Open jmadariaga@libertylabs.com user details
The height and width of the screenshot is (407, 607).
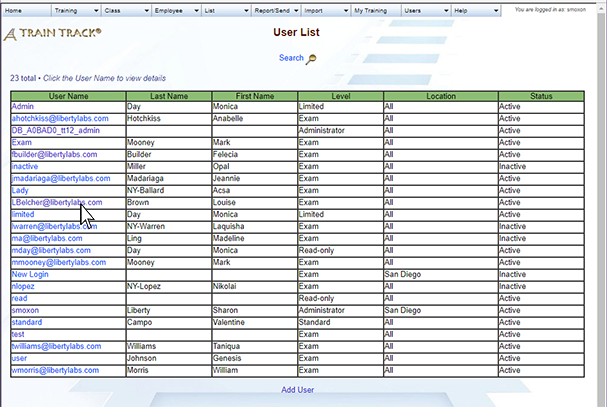click(x=61, y=179)
